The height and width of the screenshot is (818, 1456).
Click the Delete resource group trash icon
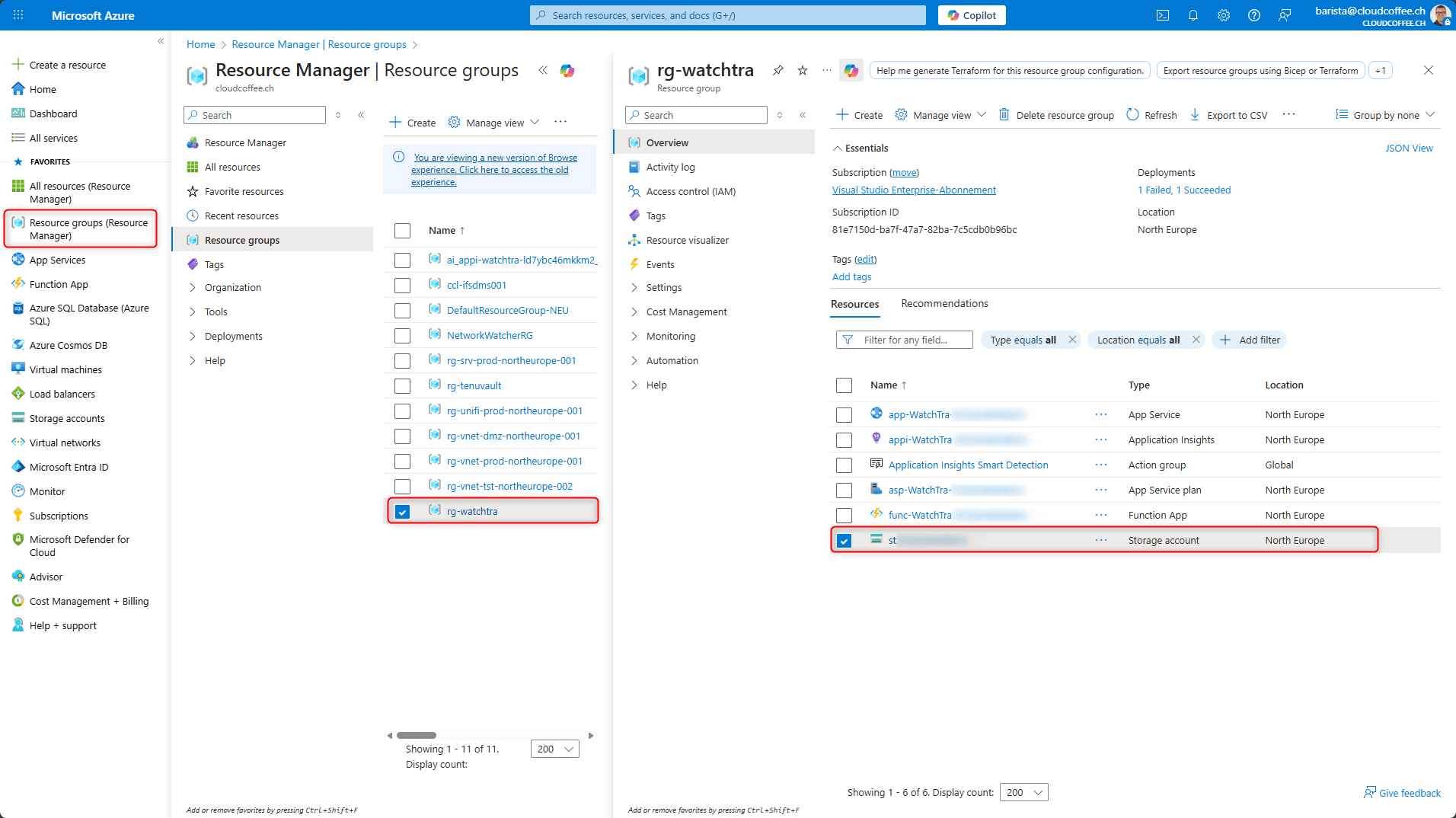pos(1004,115)
